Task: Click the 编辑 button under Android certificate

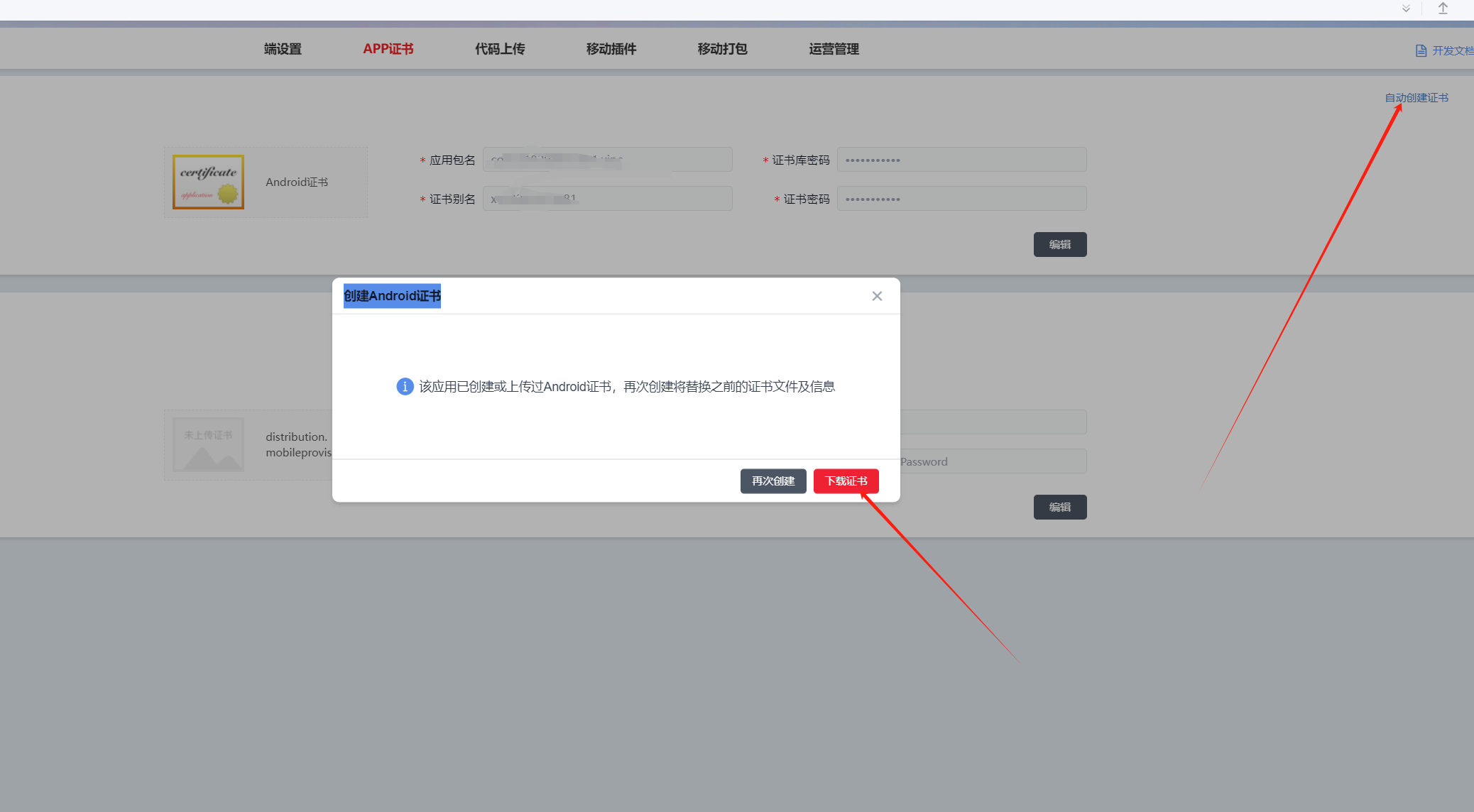Action: [x=1059, y=244]
